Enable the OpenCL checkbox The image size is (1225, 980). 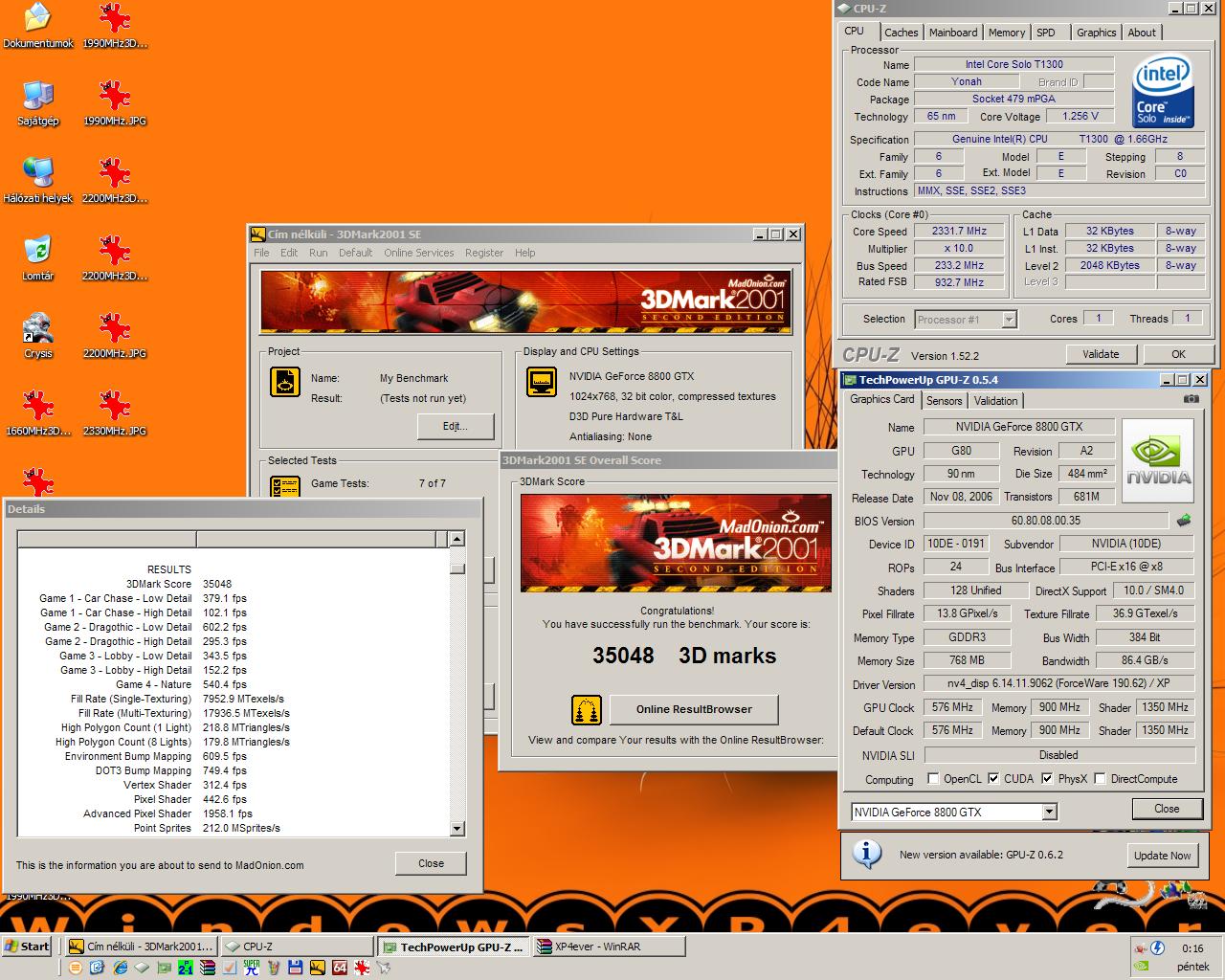click(x=933, y=778)
